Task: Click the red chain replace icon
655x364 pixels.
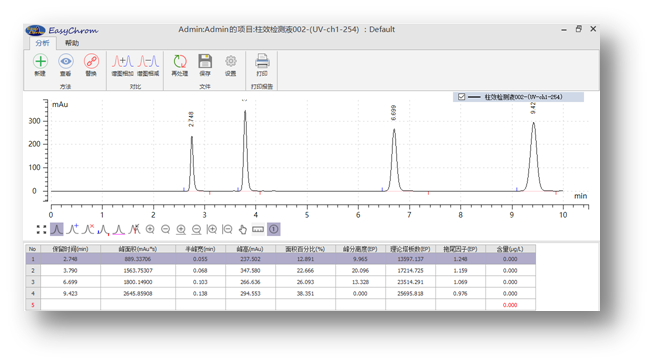Action: (91, 61)
